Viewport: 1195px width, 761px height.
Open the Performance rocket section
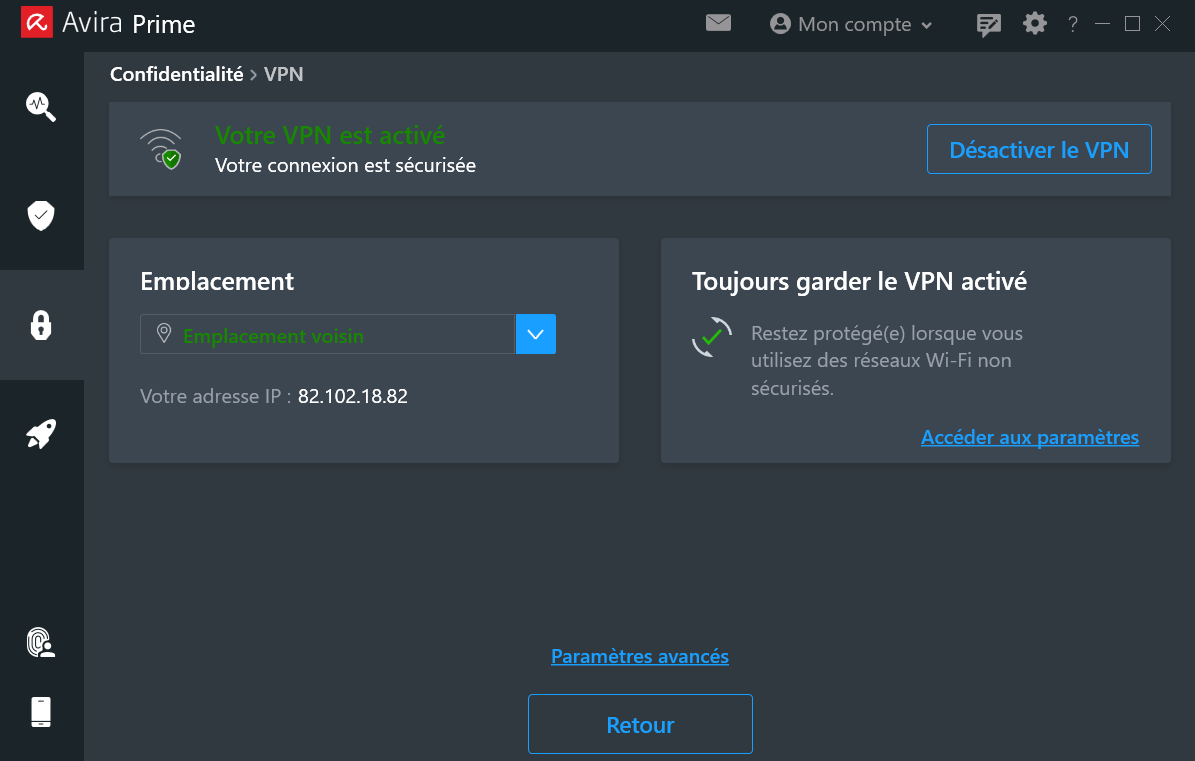(x=41, y=433)
